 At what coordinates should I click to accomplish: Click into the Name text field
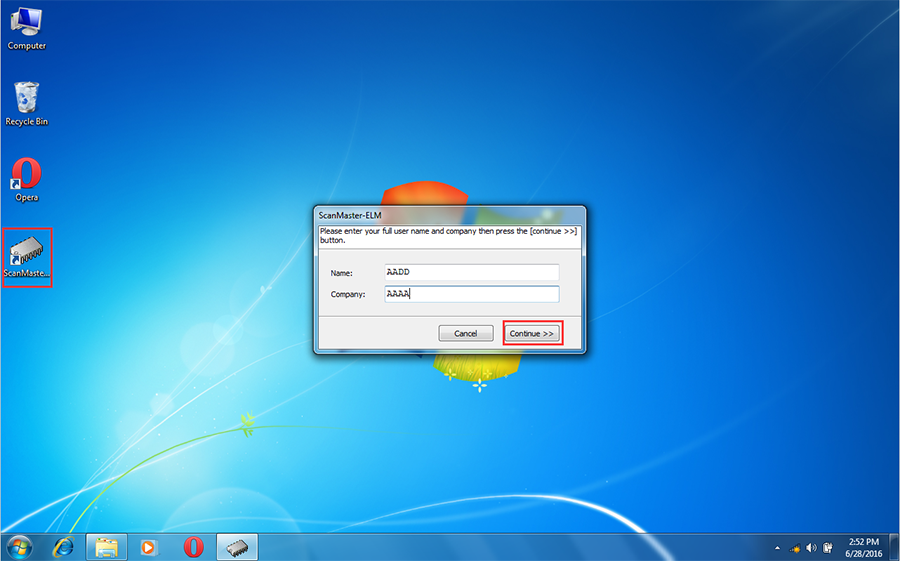(x=471, y=272)
